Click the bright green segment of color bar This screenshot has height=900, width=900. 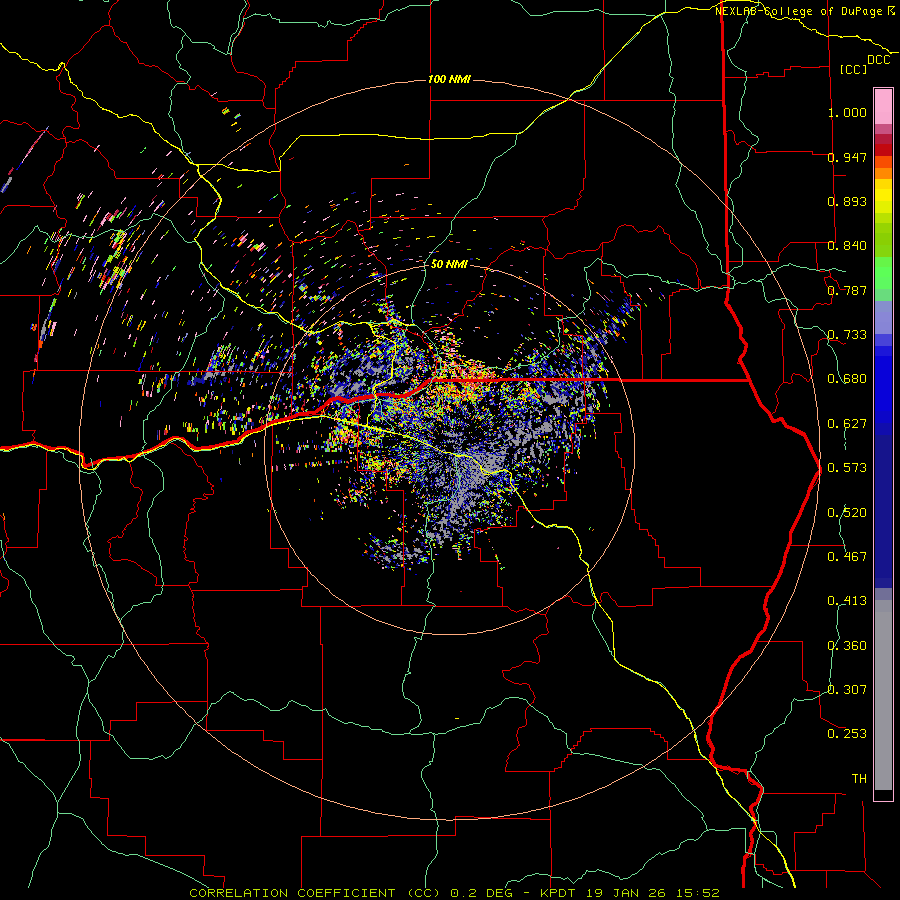point(883,273)
